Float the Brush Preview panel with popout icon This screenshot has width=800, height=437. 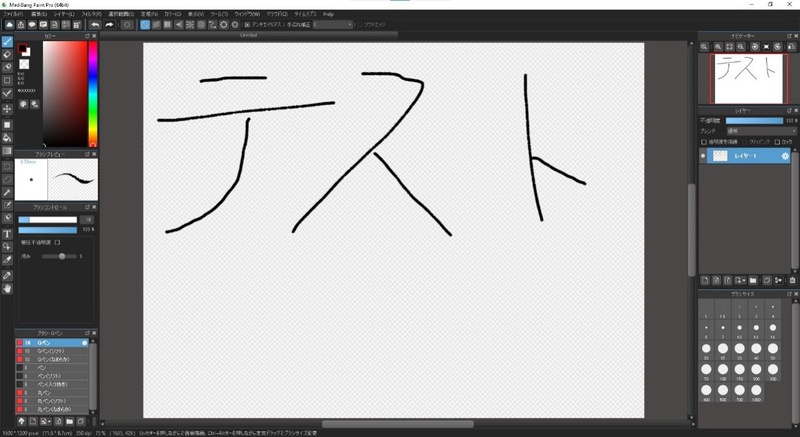[x=87, y=154]
